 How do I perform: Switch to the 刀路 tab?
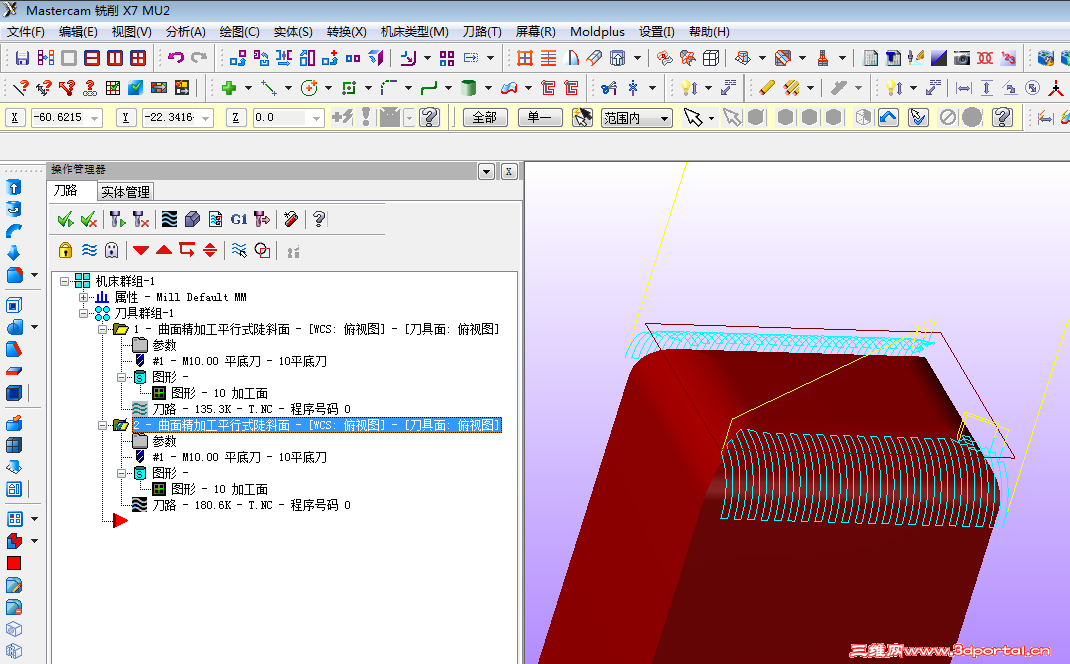pos(66,191)
